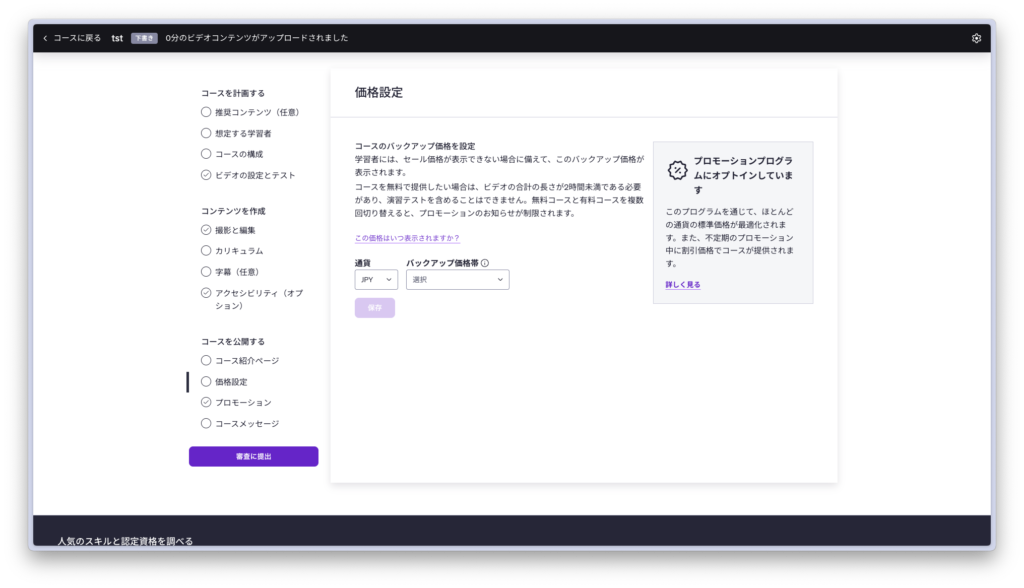Click the 詳しく見る link
This screenshot has height=588, width=1024.
(x=683, y=285)
